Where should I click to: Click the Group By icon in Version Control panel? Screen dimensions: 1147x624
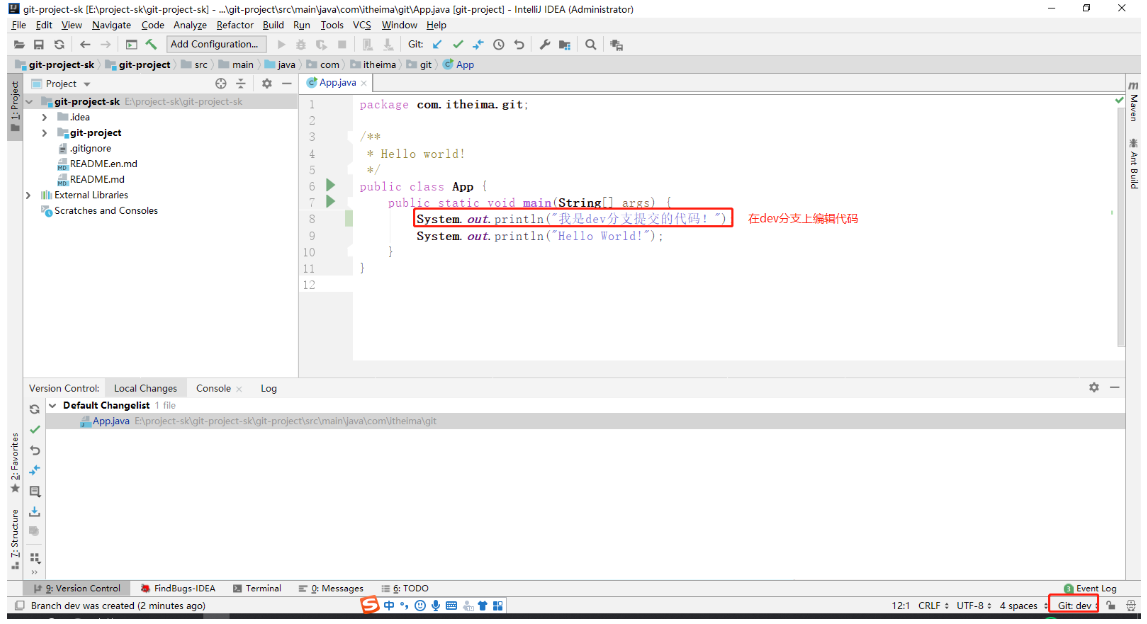(34, 557)
